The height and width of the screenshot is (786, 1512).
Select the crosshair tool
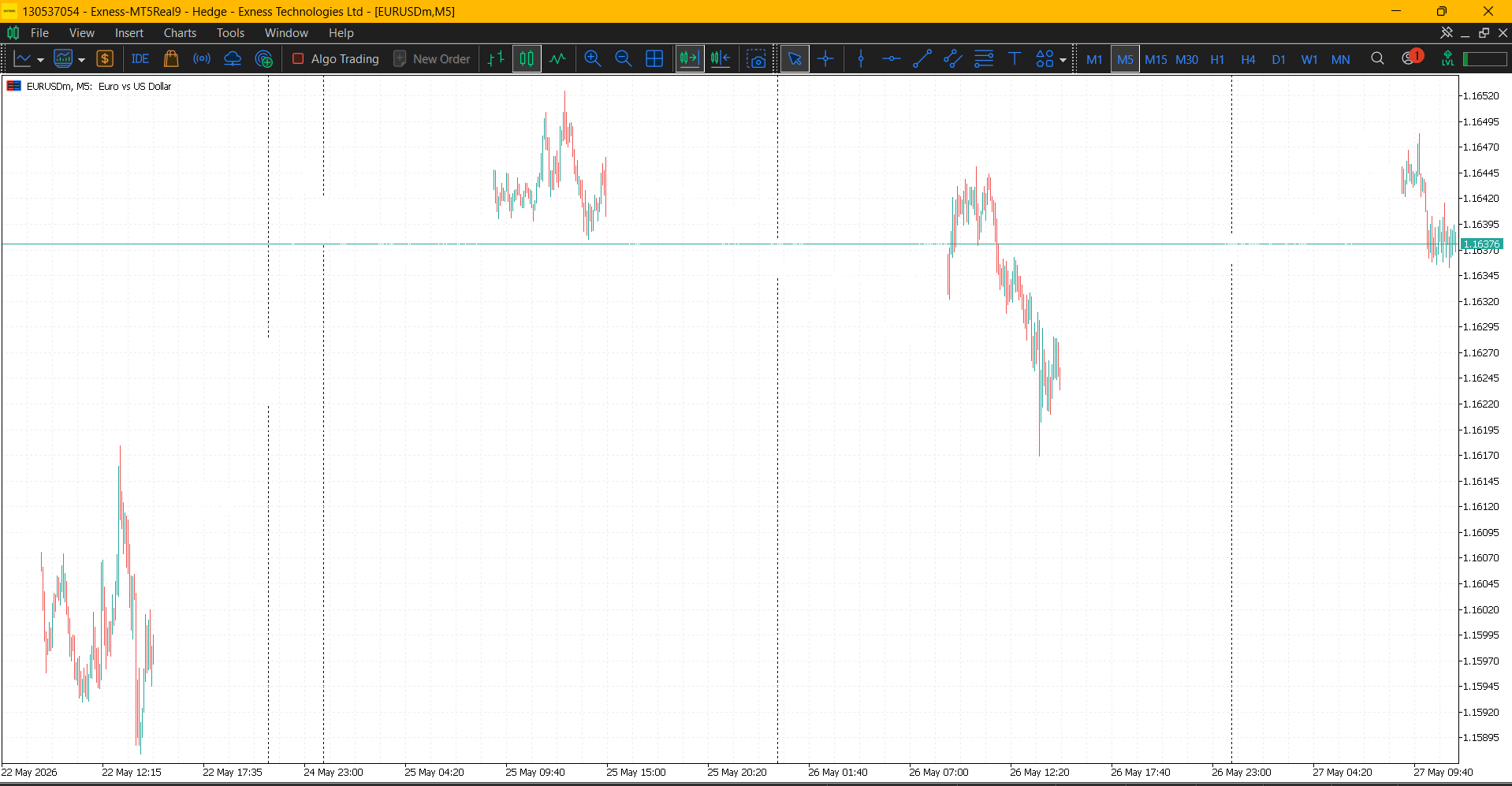(825, 59)
